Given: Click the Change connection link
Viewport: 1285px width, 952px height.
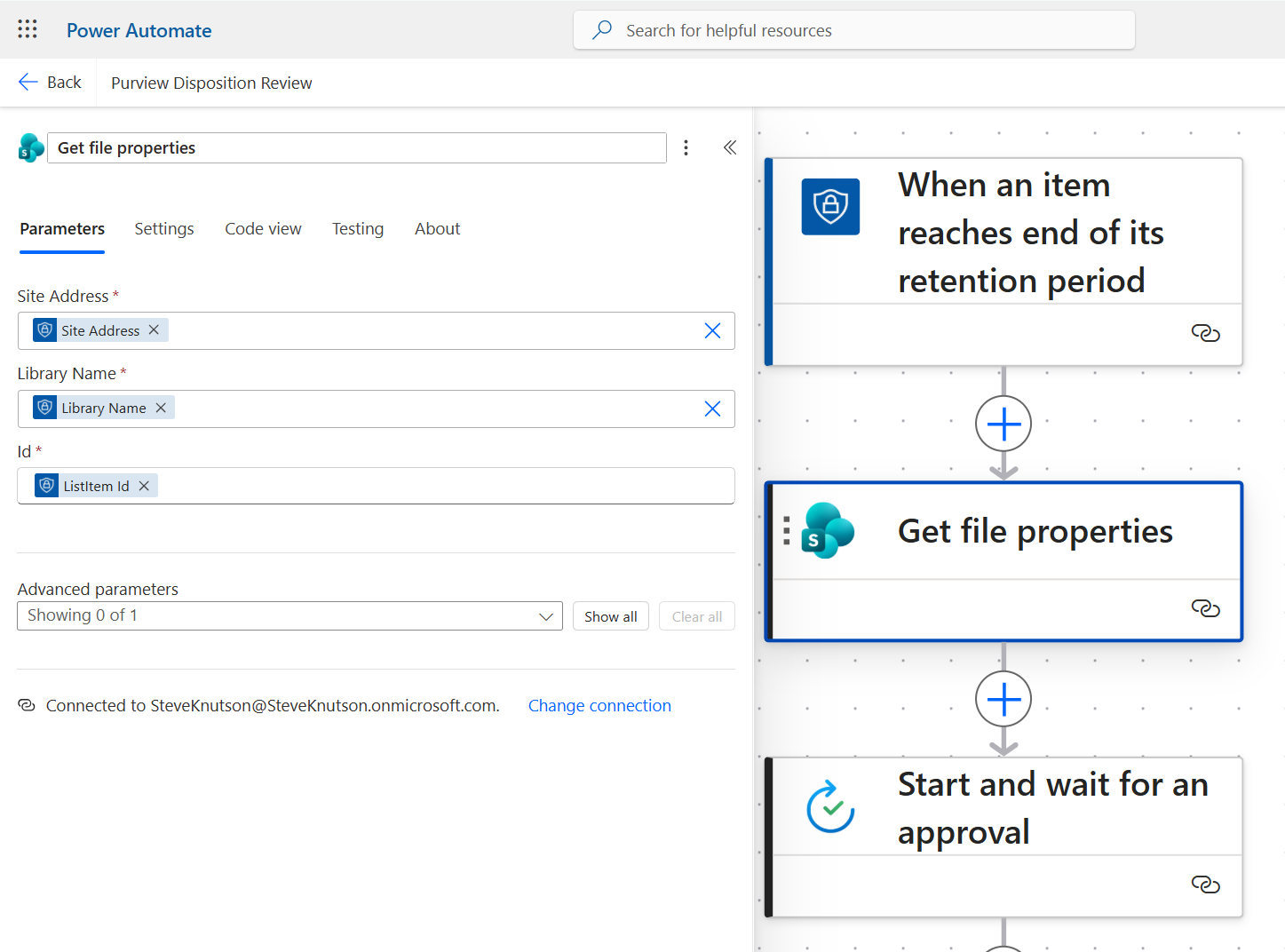Looking at the screenshot, I should tap(599, 706).
